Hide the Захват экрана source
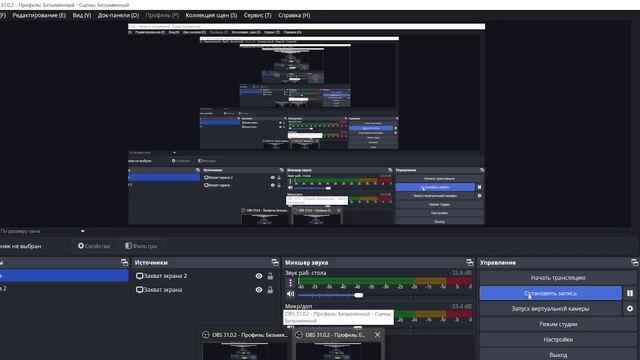 pyautogui.click(x=259, y=290)
